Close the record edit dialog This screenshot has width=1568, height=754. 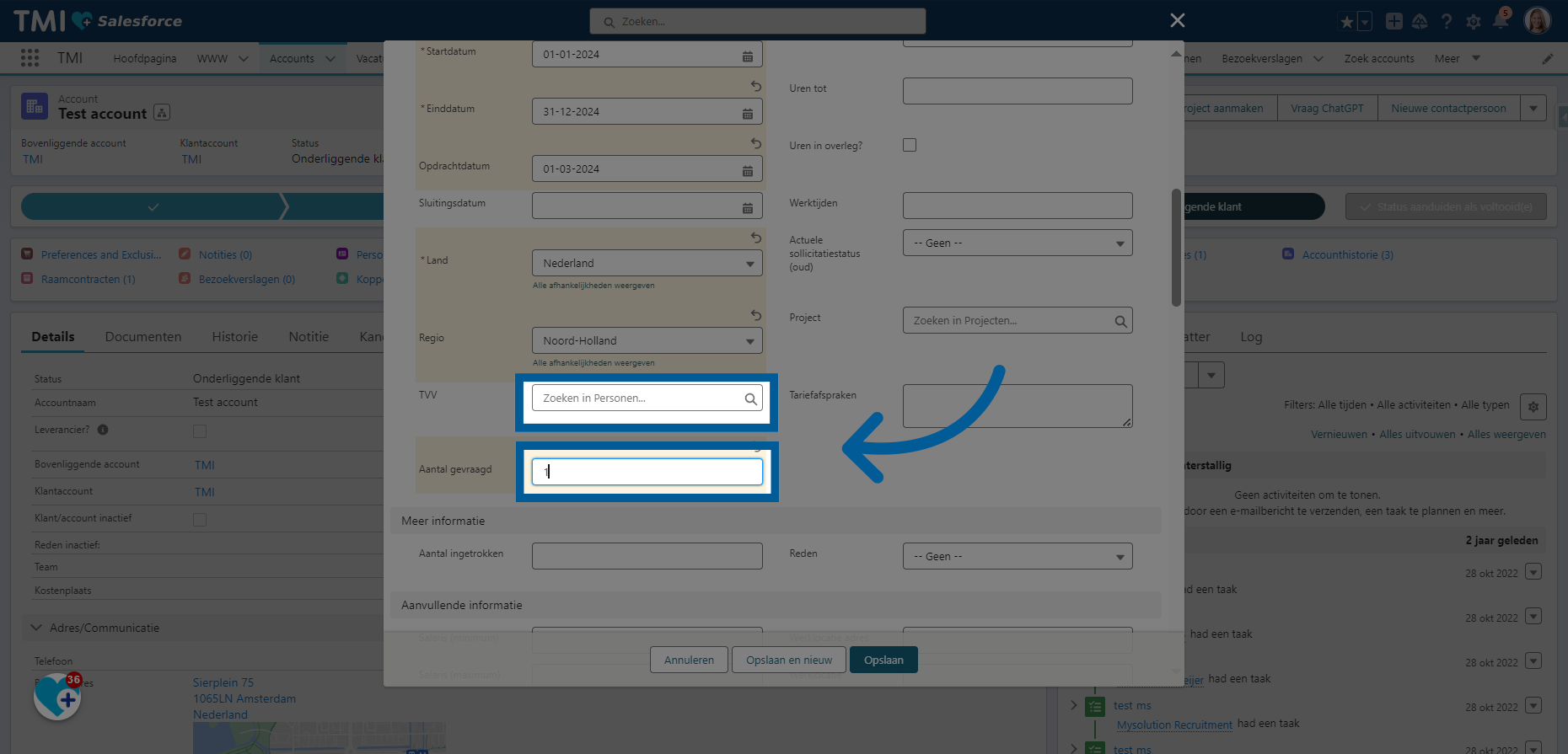pyautogui.click(x=1178, y=20)
